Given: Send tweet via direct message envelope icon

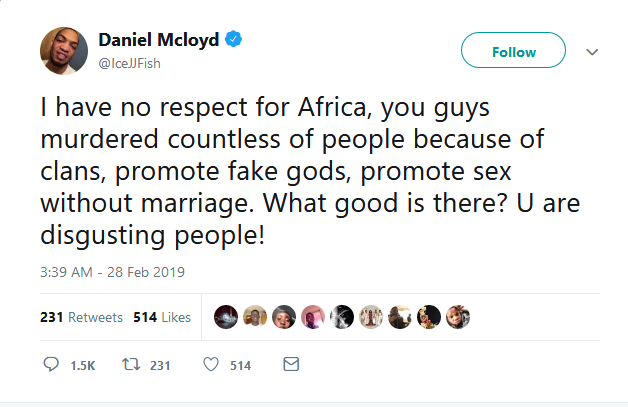Looking at the screenshot, I should (291, 365).
